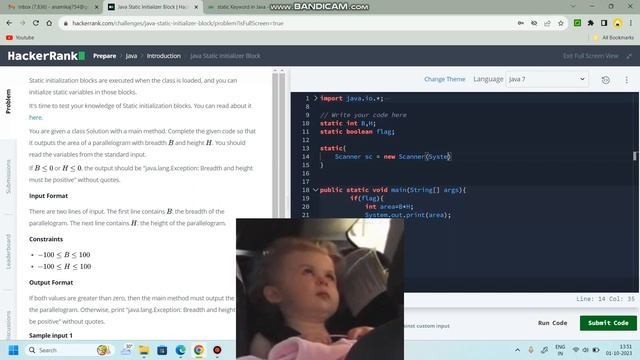Click the HackerRank logo

tap(46, 56)
